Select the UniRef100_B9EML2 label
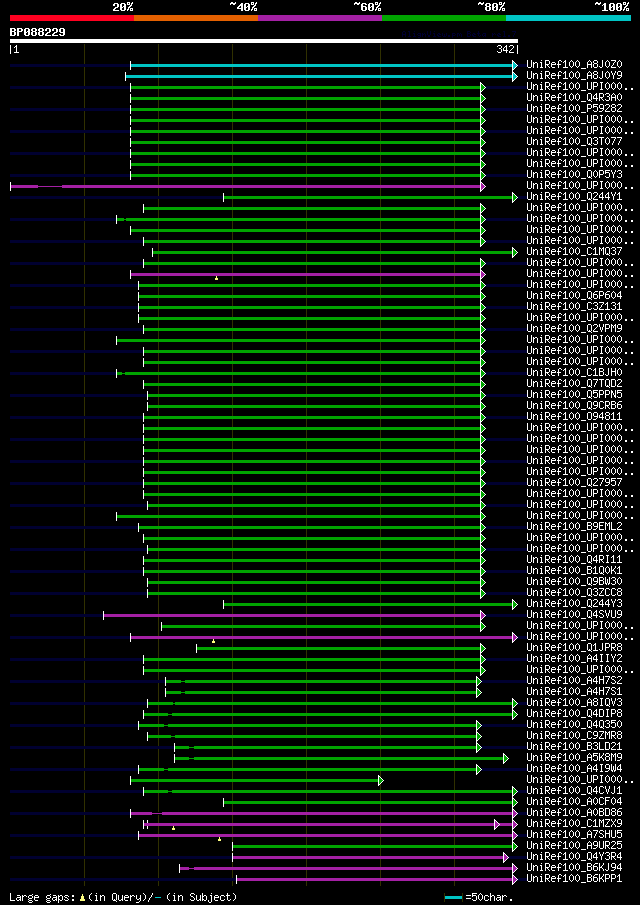 pos(574,526)
